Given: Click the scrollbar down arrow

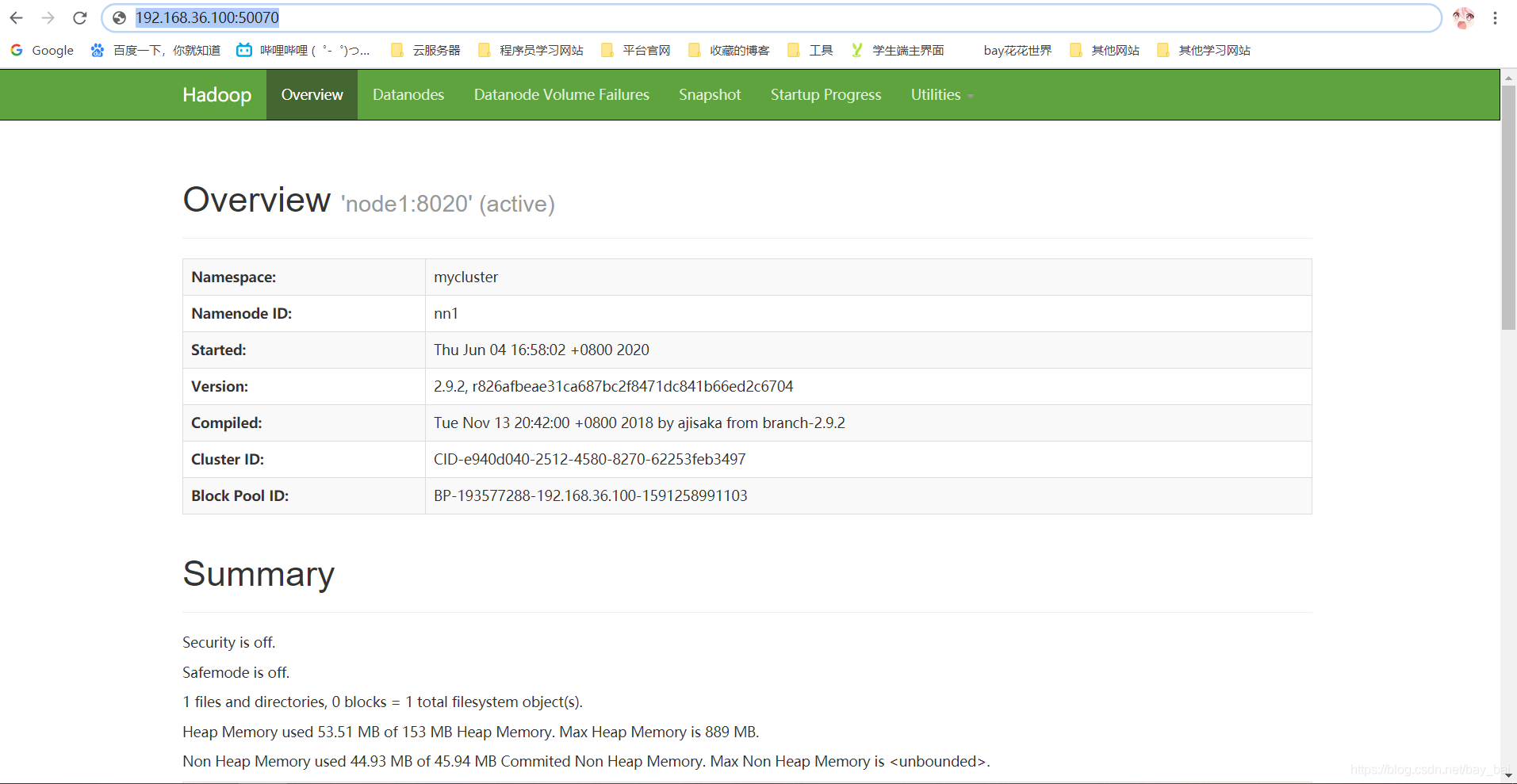Looking at the screenshot, I should 1508,776.
